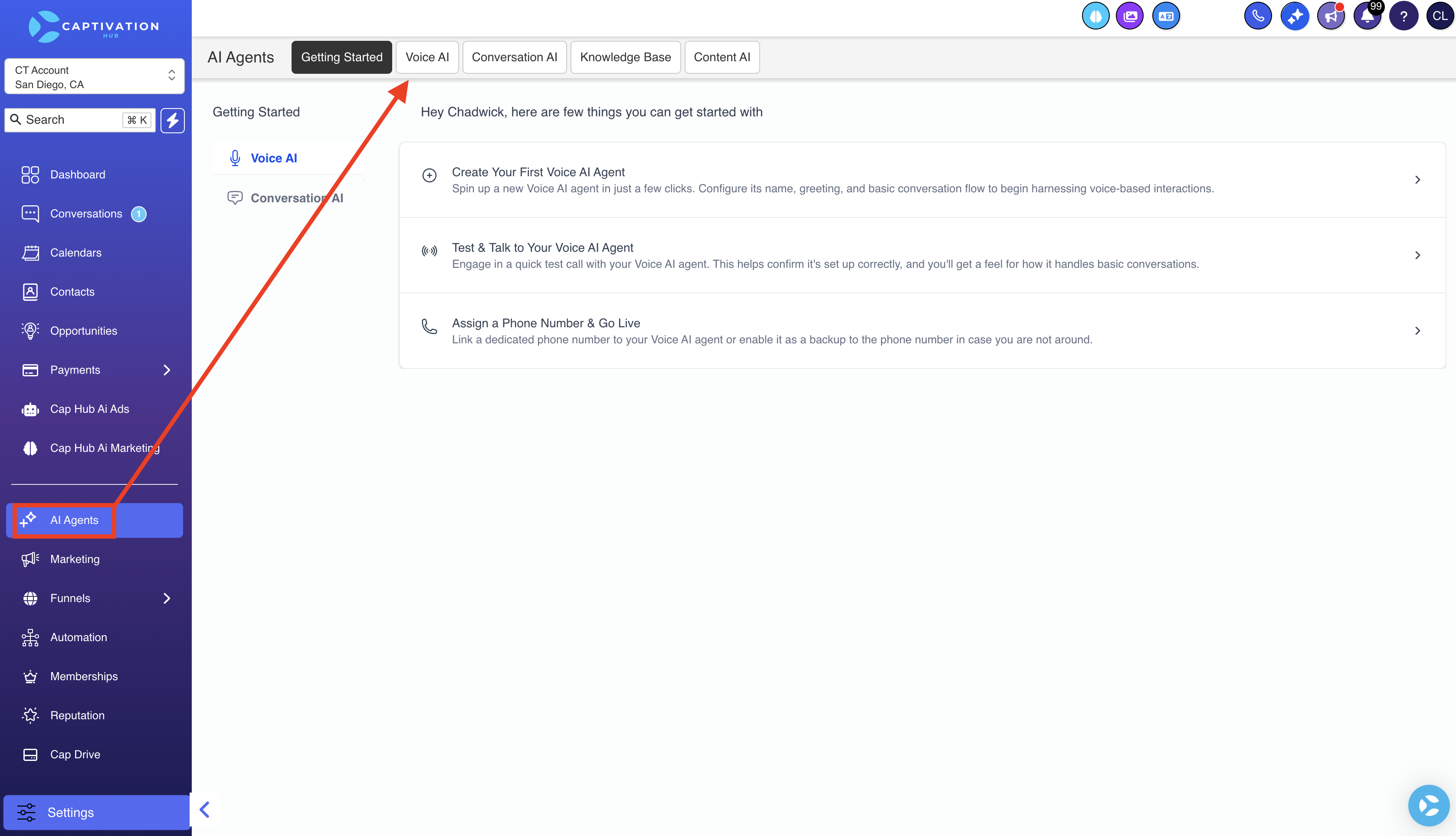Click the phone icon beside Assign a Phone Number
Viewport: 1456px width, 836px height.
429,326
